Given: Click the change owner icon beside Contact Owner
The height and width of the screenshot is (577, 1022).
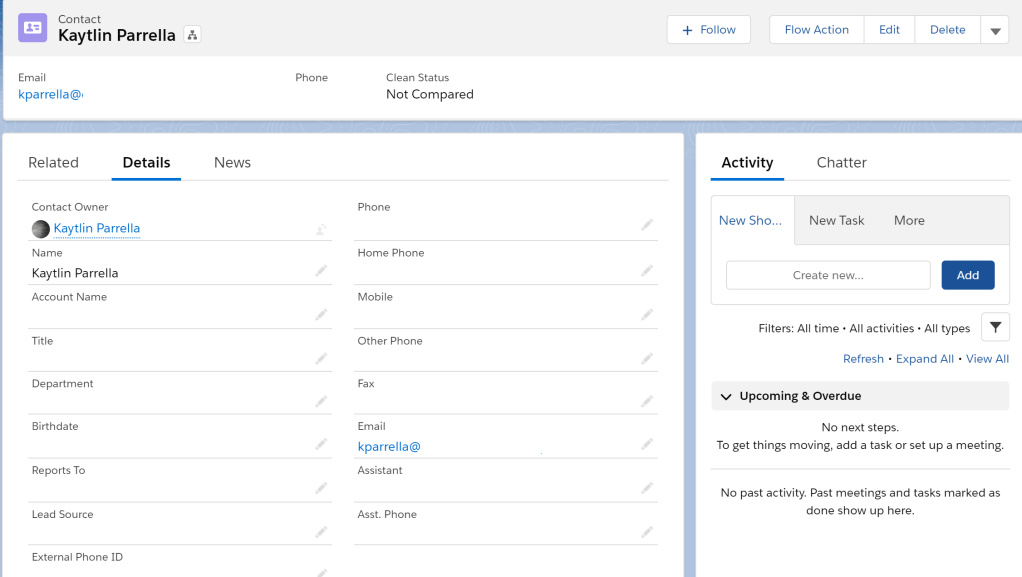Looking at the screenshot, I should (x=321, y=229).
